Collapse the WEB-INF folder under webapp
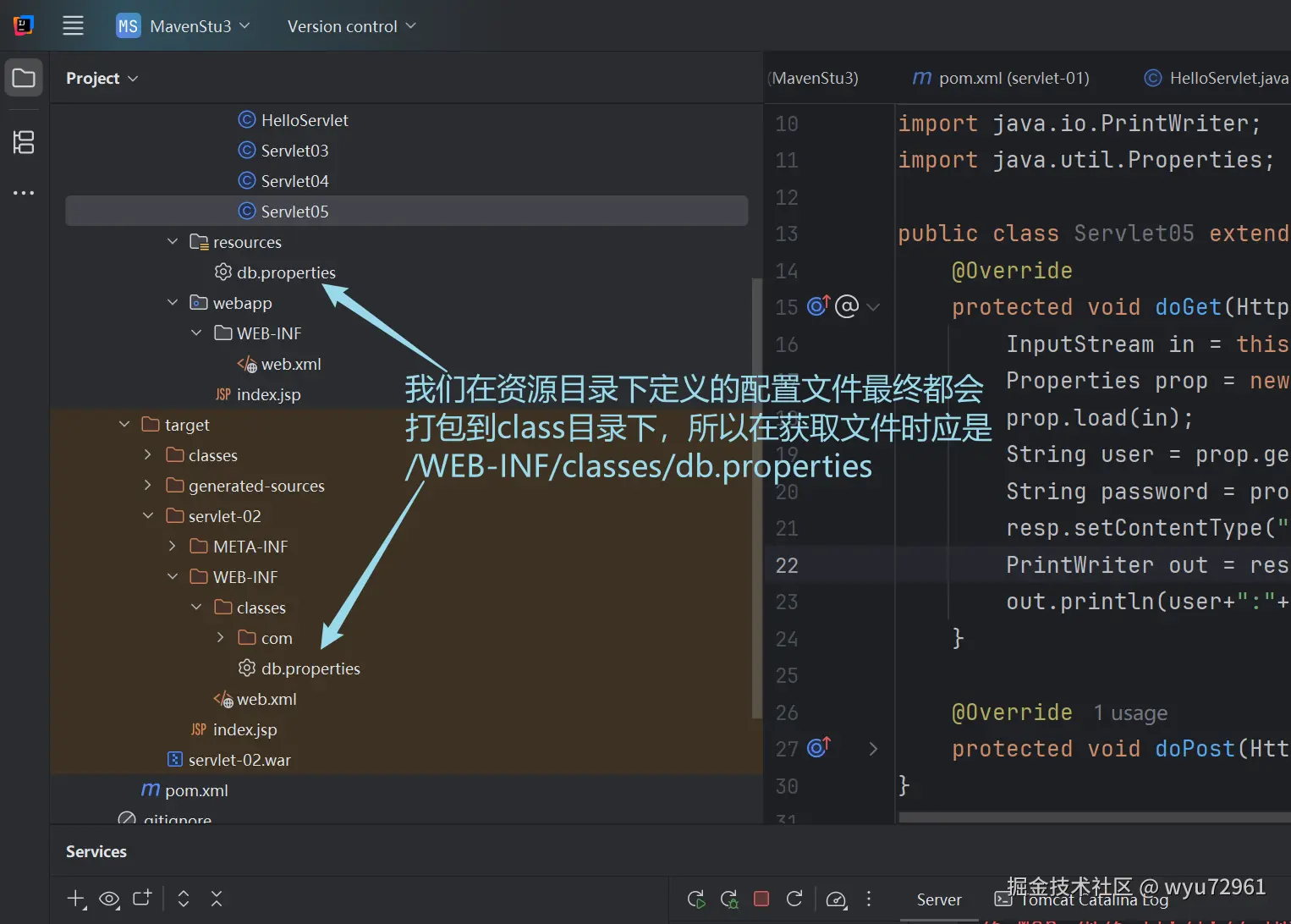The height and width of the screenshot is (924, 1291). point(196,333)
